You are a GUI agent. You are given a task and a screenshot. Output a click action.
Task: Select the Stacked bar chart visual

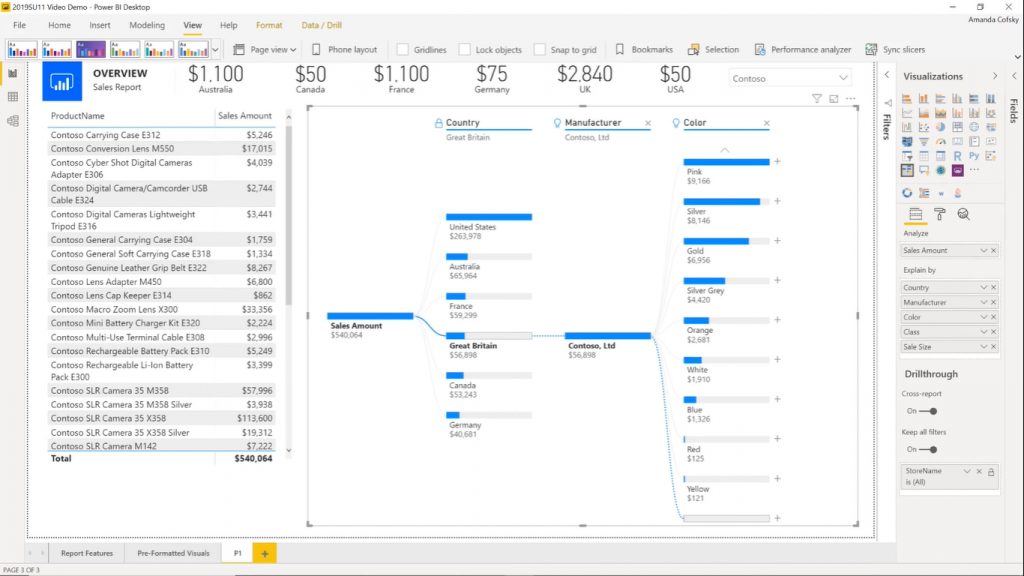point(909,97)
